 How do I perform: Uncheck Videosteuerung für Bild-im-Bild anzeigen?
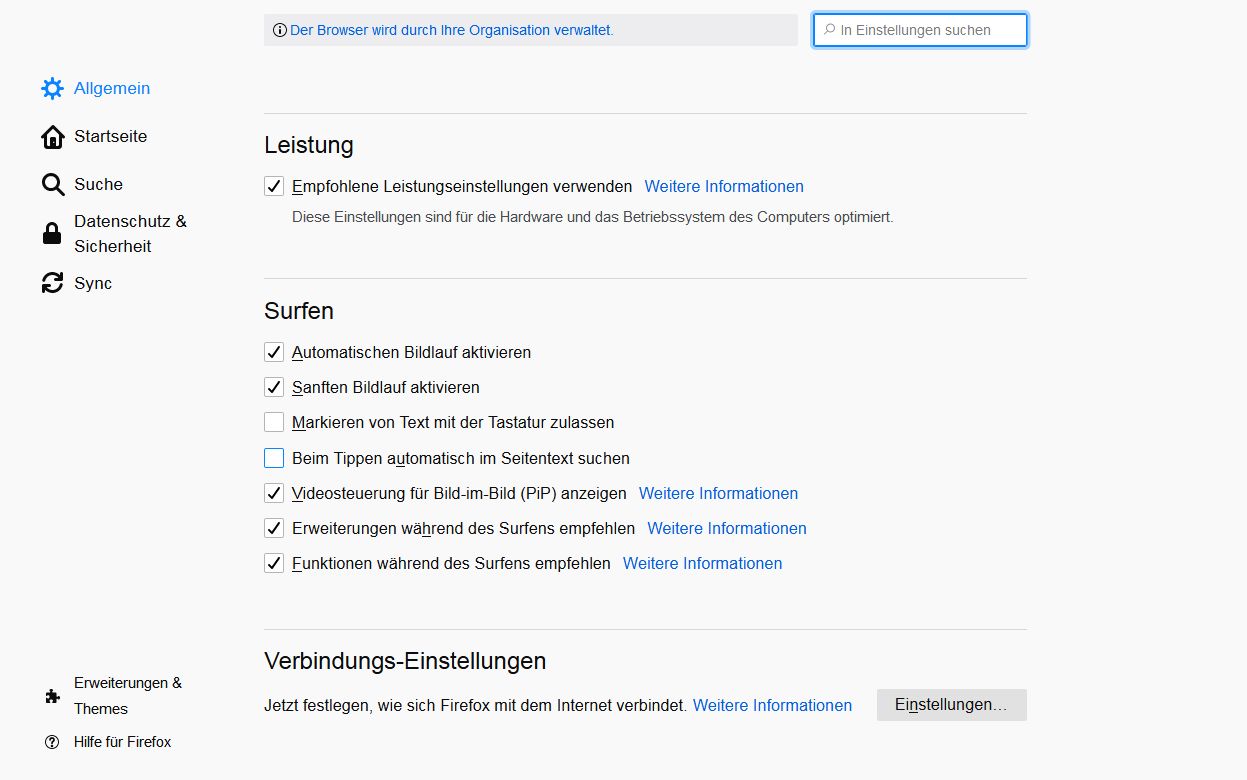274,494
